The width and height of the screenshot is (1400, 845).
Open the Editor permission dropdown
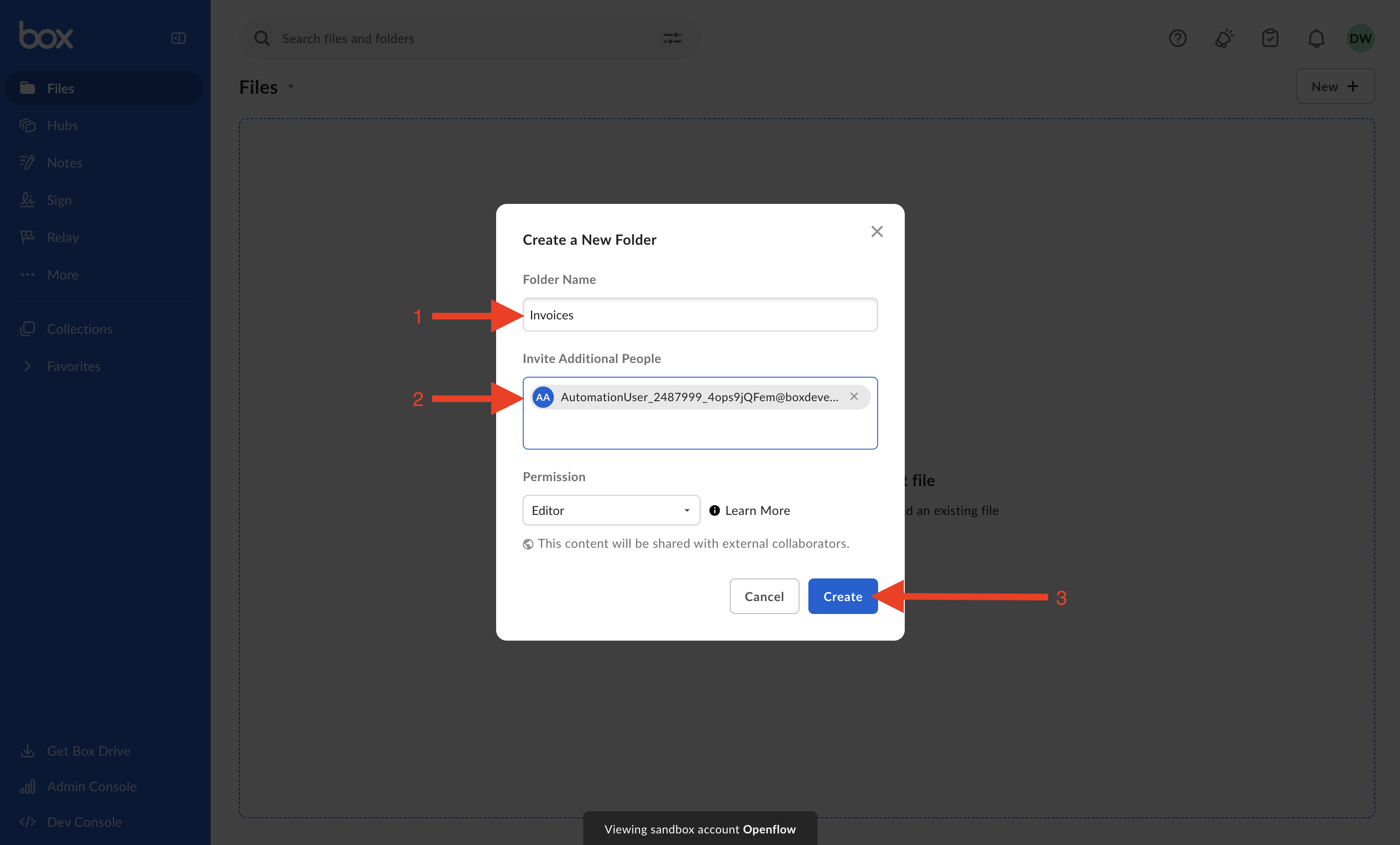pyautogui.click(x=611, y=510)
